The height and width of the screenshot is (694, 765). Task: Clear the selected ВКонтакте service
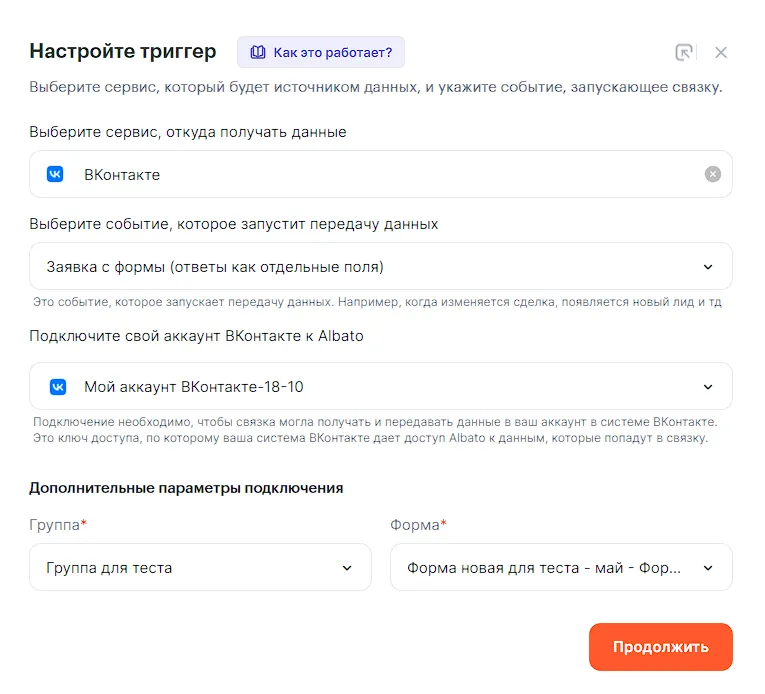tap(712, 174)
